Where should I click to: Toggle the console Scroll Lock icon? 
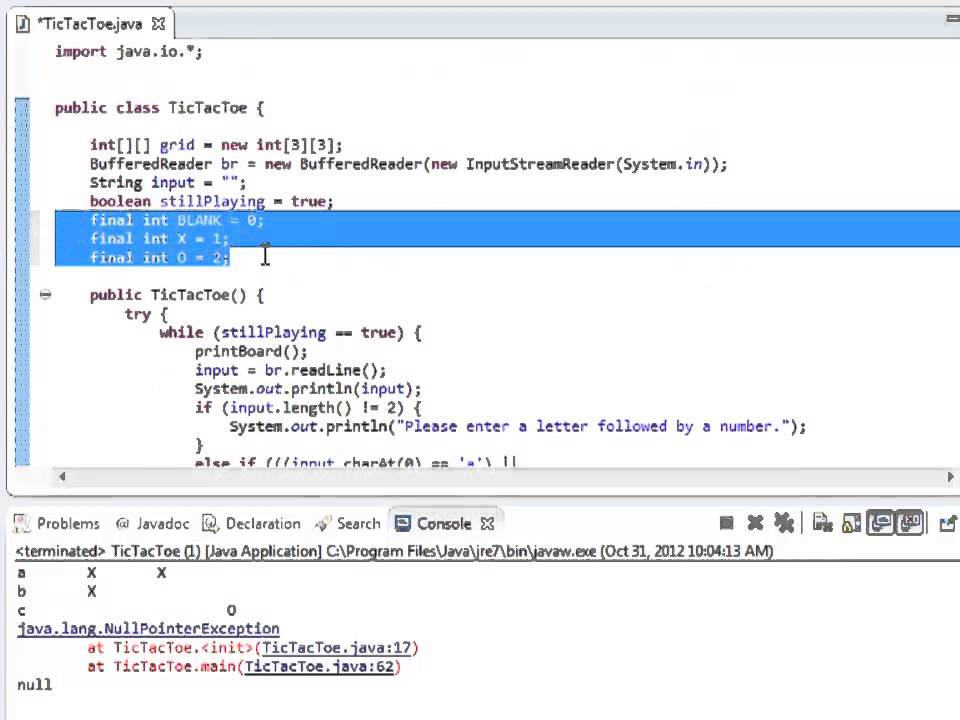(x=852, y=523)
